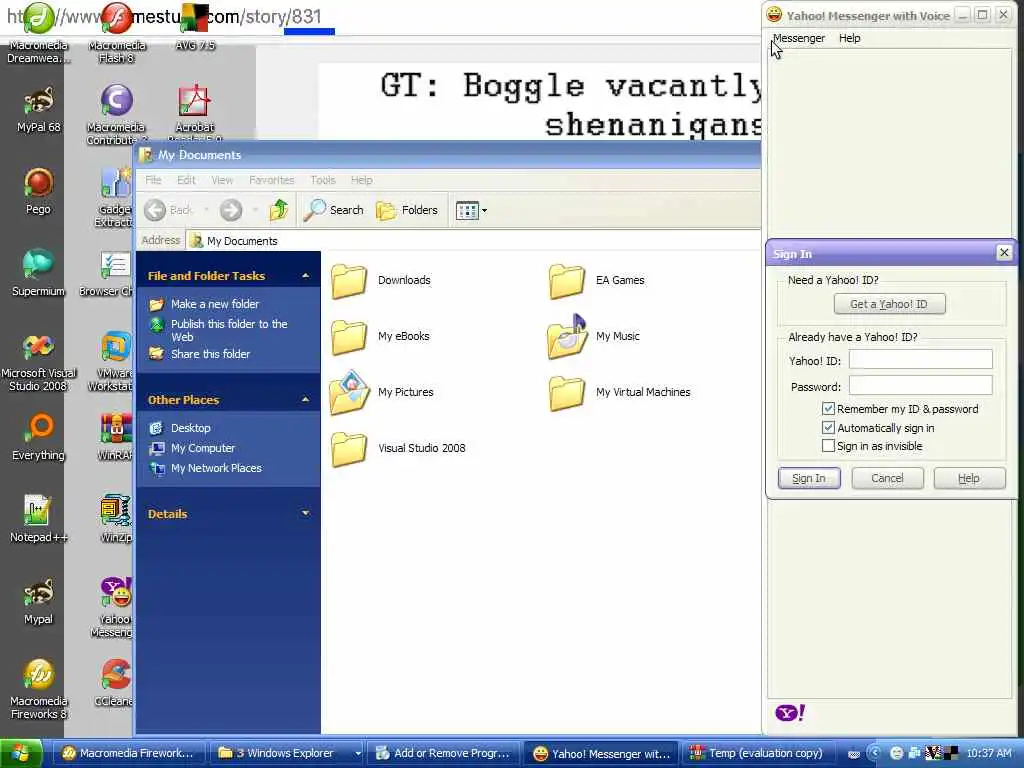Image resolution: width=1024 pixels, height=768 pixels.
Task: Expand the Details section
Action: (x=305, y=513)
